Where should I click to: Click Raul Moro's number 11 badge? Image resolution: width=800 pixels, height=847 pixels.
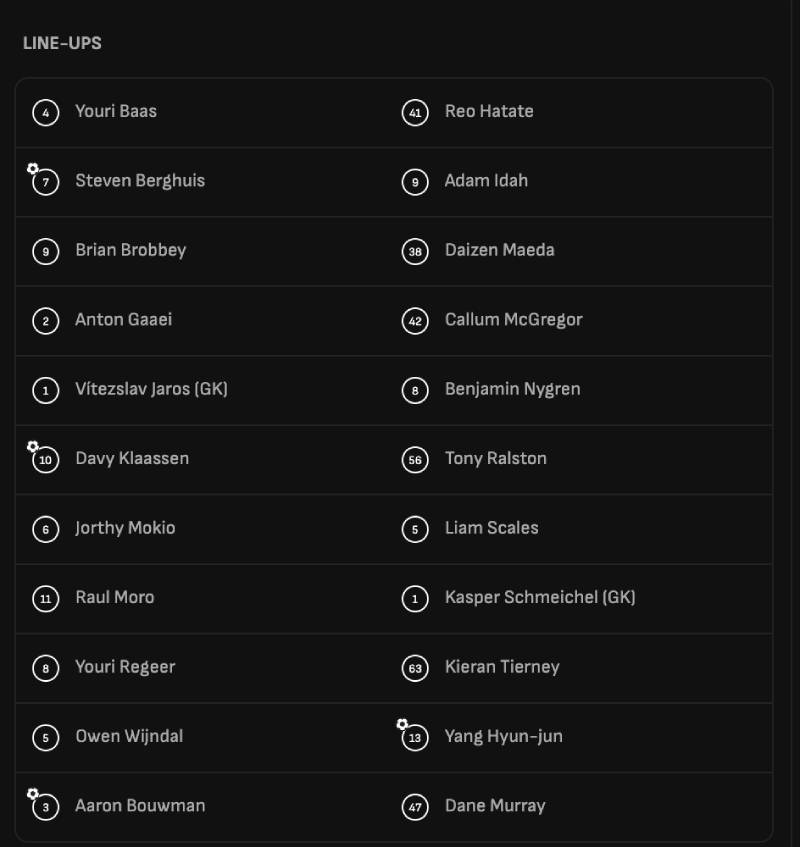pos(45,598)
